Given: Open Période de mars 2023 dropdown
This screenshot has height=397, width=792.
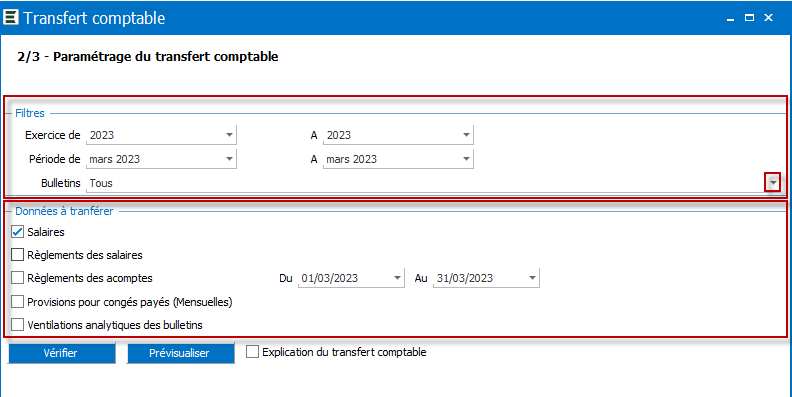Looking at the screenshot, I should (x=229, y=159).
